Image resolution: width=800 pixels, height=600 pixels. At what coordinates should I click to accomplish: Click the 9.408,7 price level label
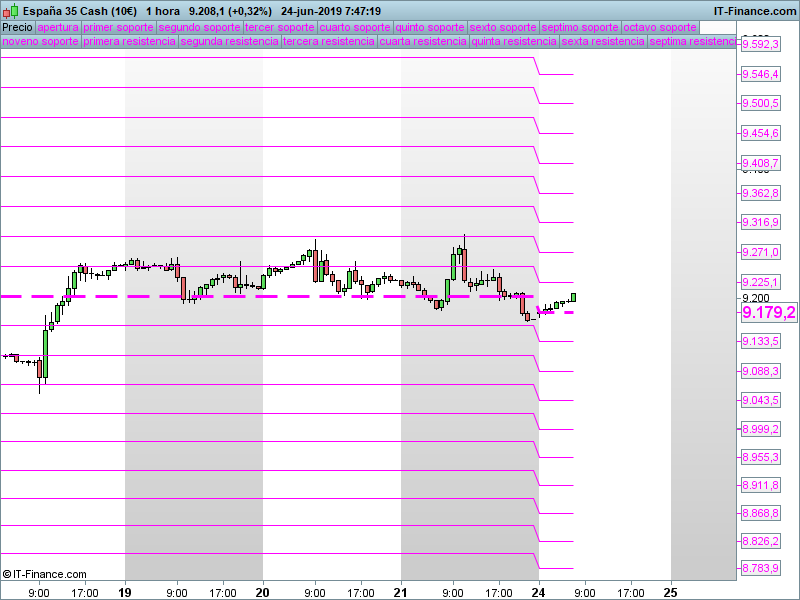[760, 163]
